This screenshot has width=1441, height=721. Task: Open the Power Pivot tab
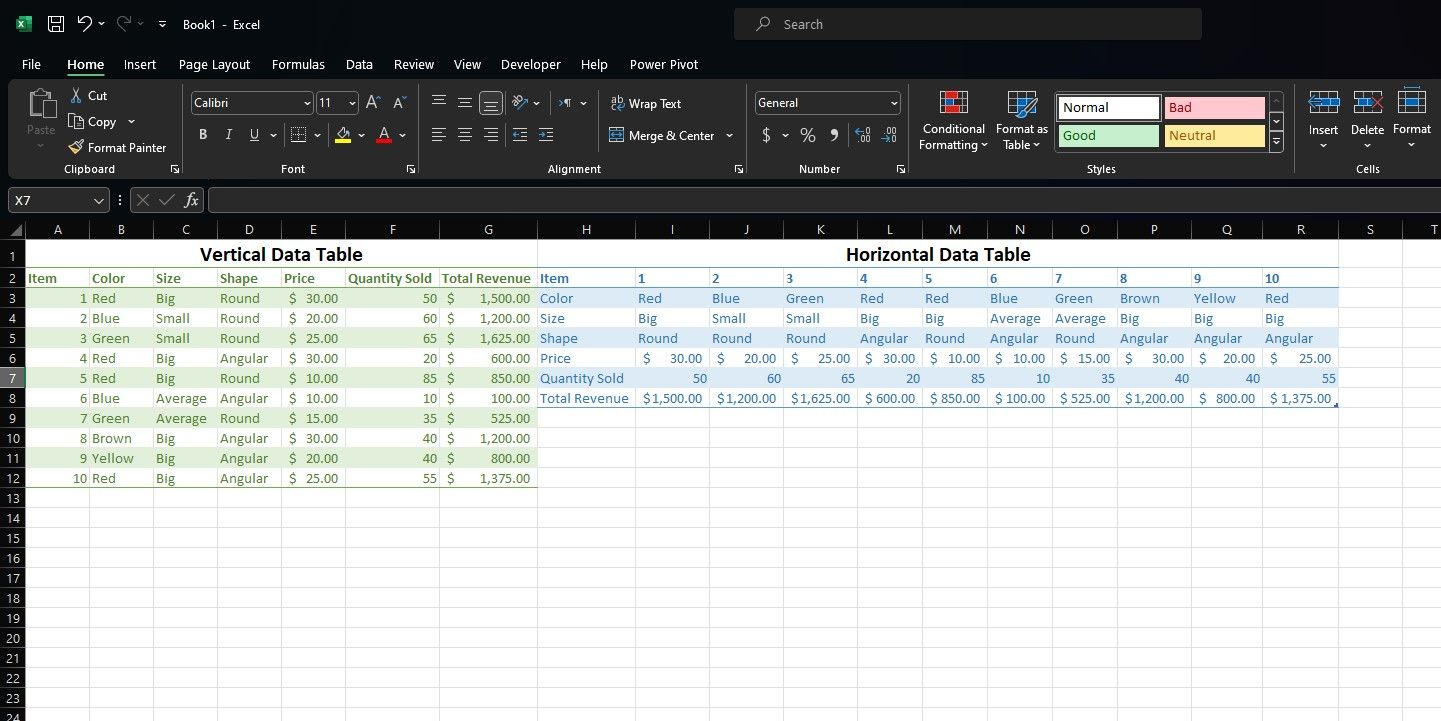click(663, 64)
